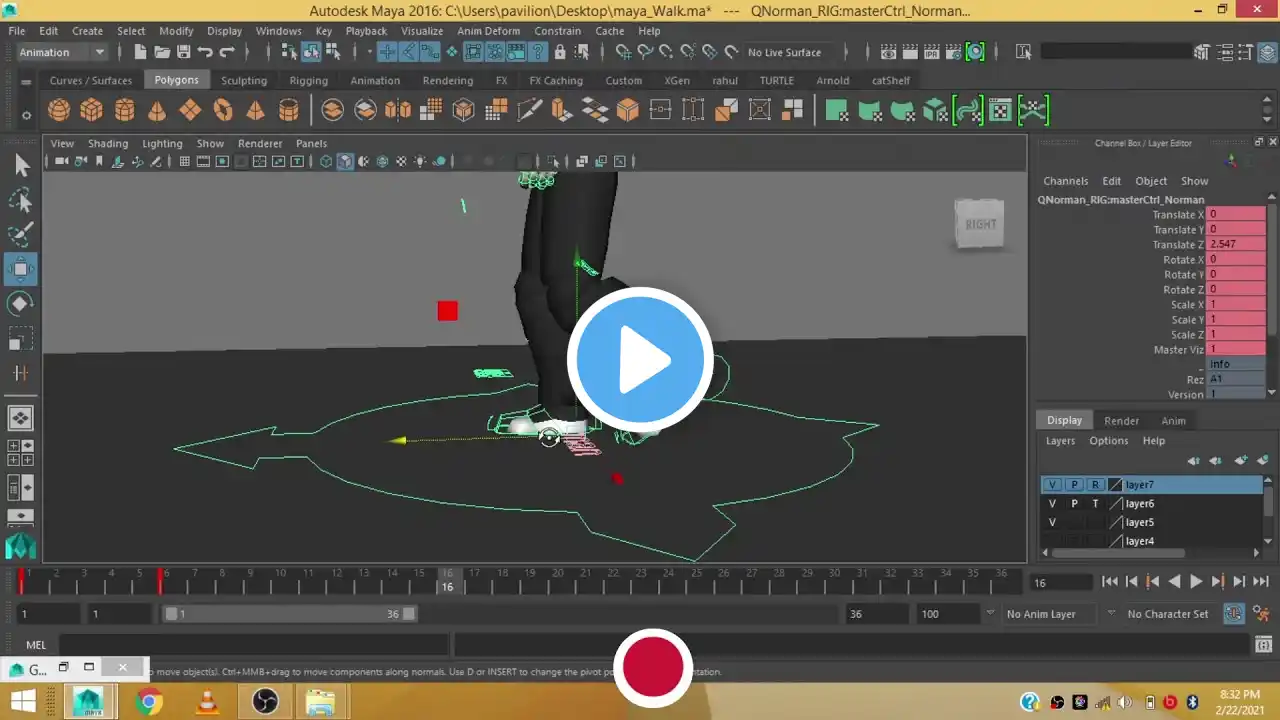The height and width of the screenshot is (720, 1280).
Task: Open Google Chrome from the taskbar
Action: 149,702
